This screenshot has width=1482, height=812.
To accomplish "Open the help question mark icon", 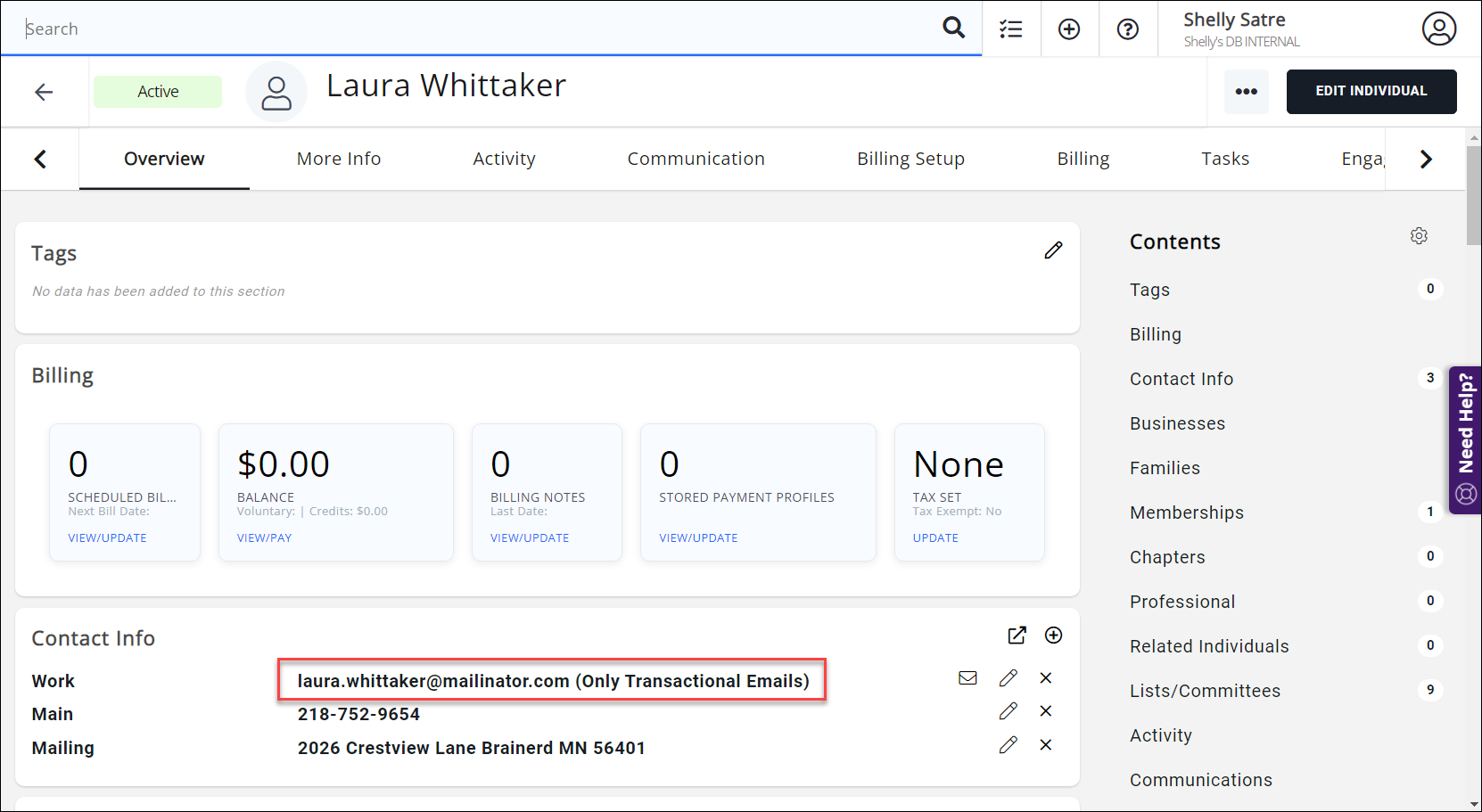I will pyautogui.click(x=1127, y=29).
